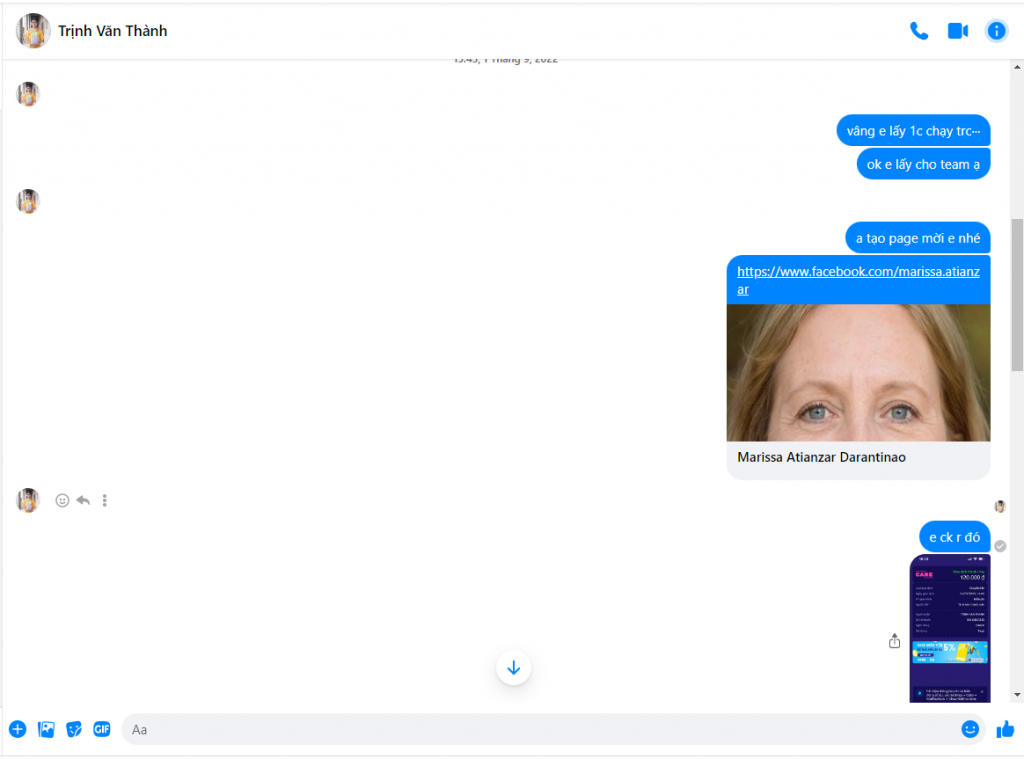Open the sent payment screenshot image
This screenshot has height=759, width=1024.
(x=950, y=628)
